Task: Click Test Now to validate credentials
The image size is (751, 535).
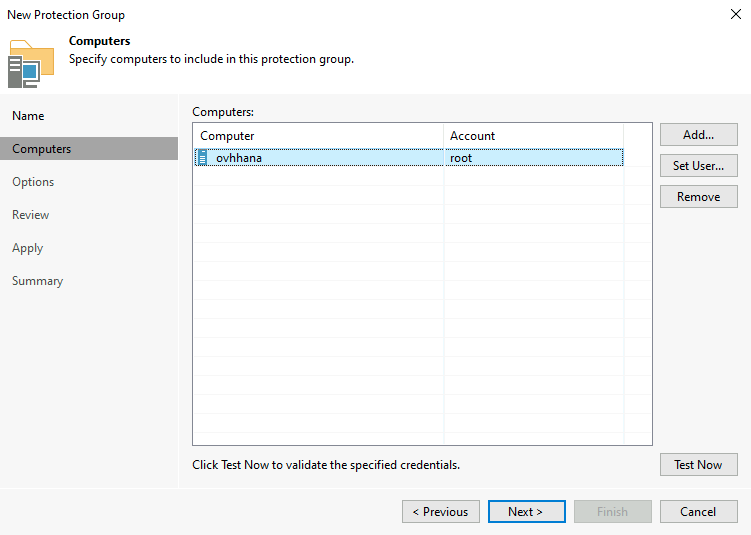Action: 698,465
